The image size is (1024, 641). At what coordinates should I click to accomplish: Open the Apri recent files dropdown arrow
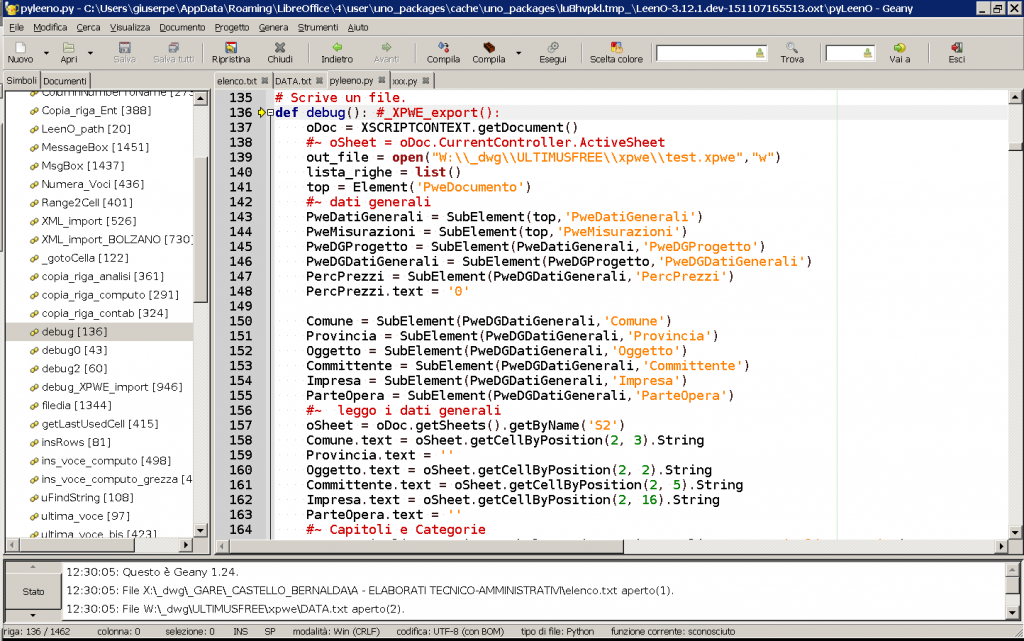90,53
